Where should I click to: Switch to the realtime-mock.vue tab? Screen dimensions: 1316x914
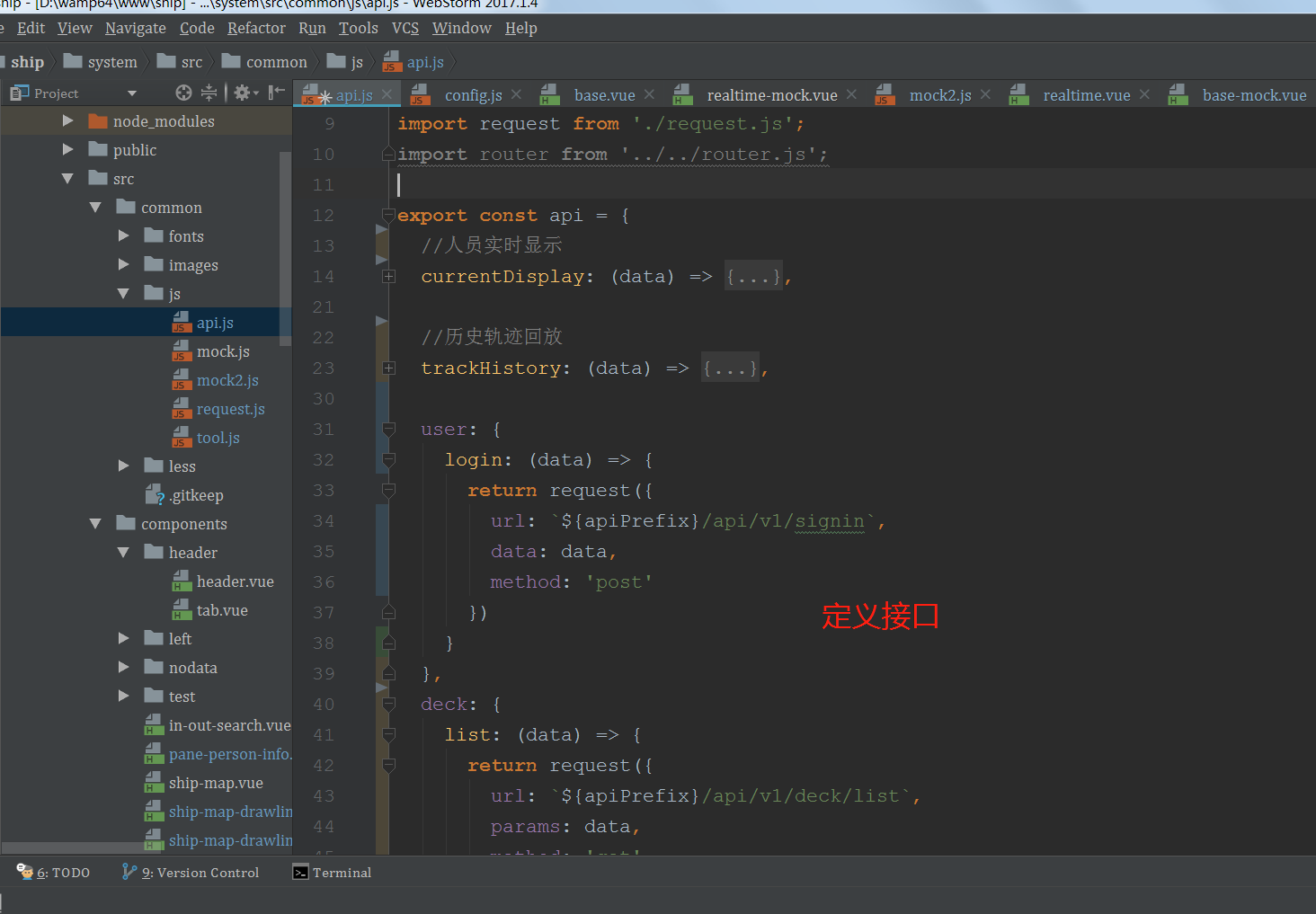tap(771, 95)
